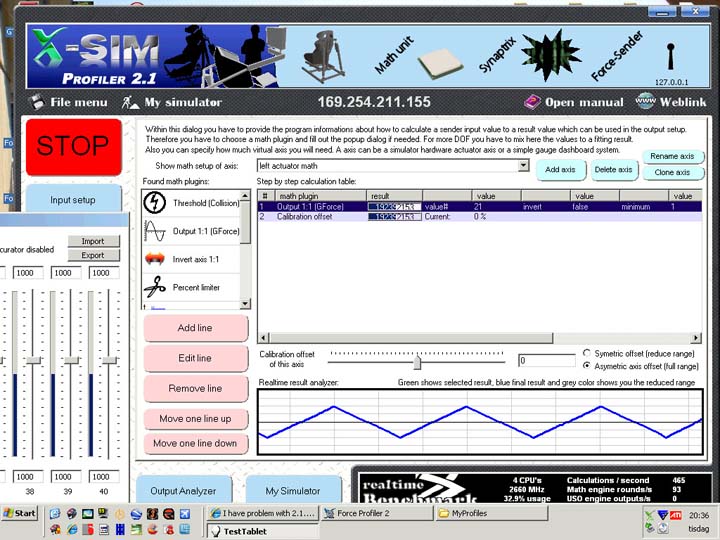
Task: Select Asymetric axis offset (full range) option
Action: (x=586, y=366)
